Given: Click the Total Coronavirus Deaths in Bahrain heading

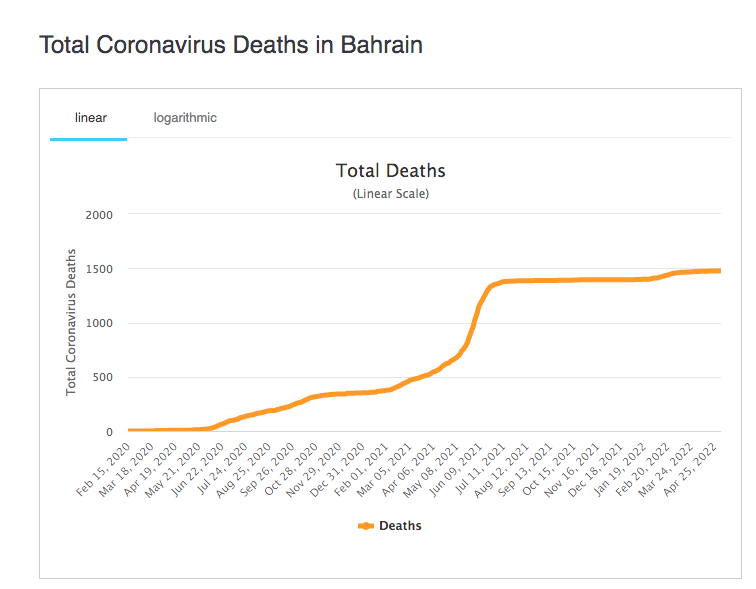Looking at the screenshot, I should click(x=230, y=45).
